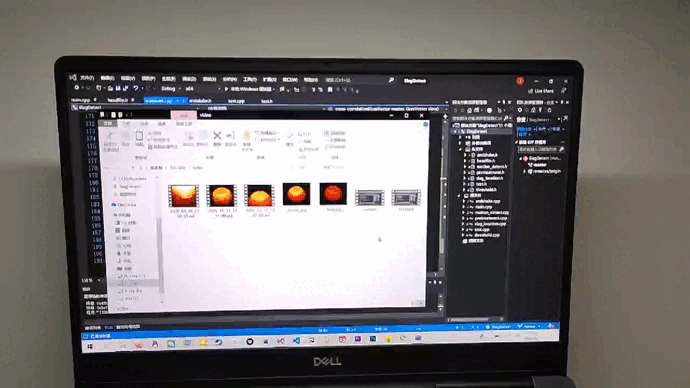The image size is (690, 388).
Task: Click the purple Visual Studio taskbar icon
Action: click(281, 340)
